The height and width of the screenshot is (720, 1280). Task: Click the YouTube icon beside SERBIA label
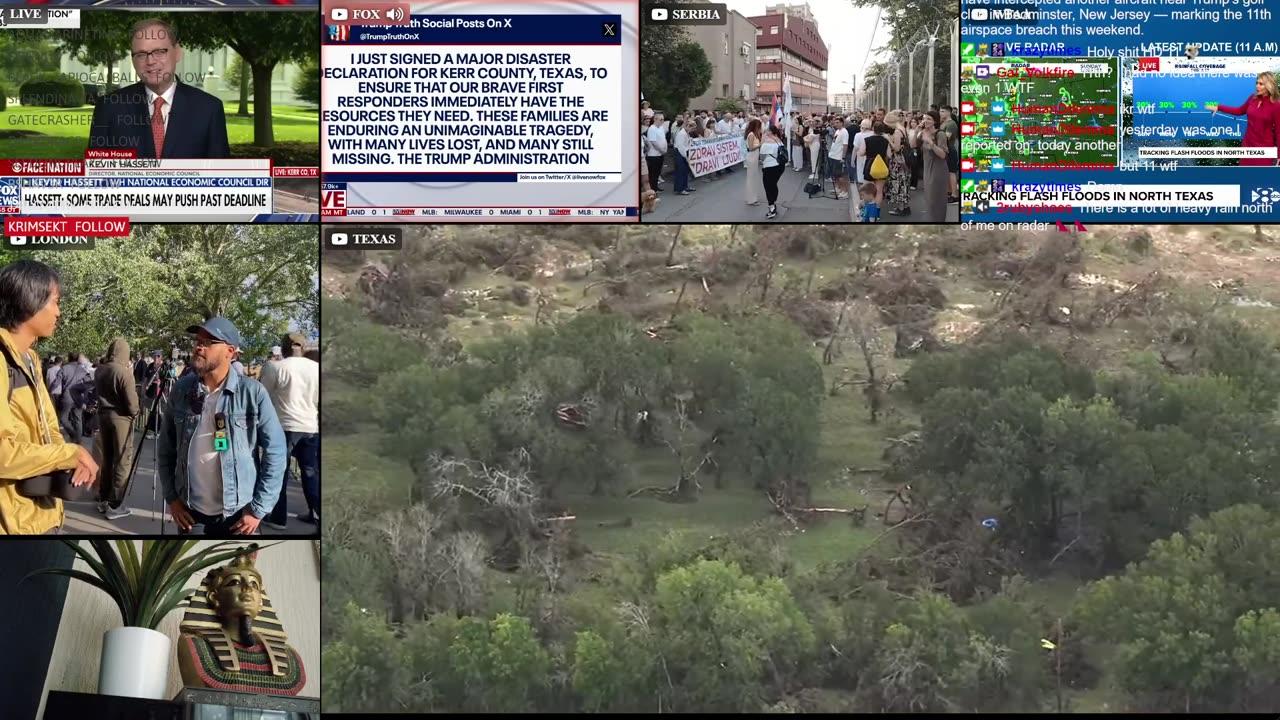(659, 14)
